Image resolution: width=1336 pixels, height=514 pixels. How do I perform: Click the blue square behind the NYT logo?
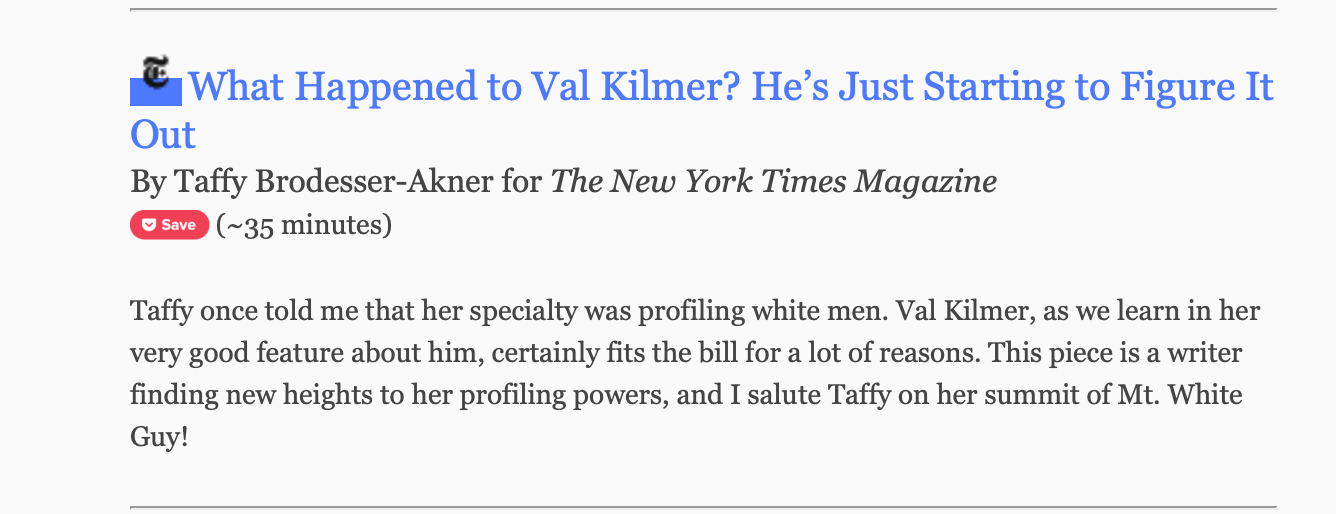156,93
